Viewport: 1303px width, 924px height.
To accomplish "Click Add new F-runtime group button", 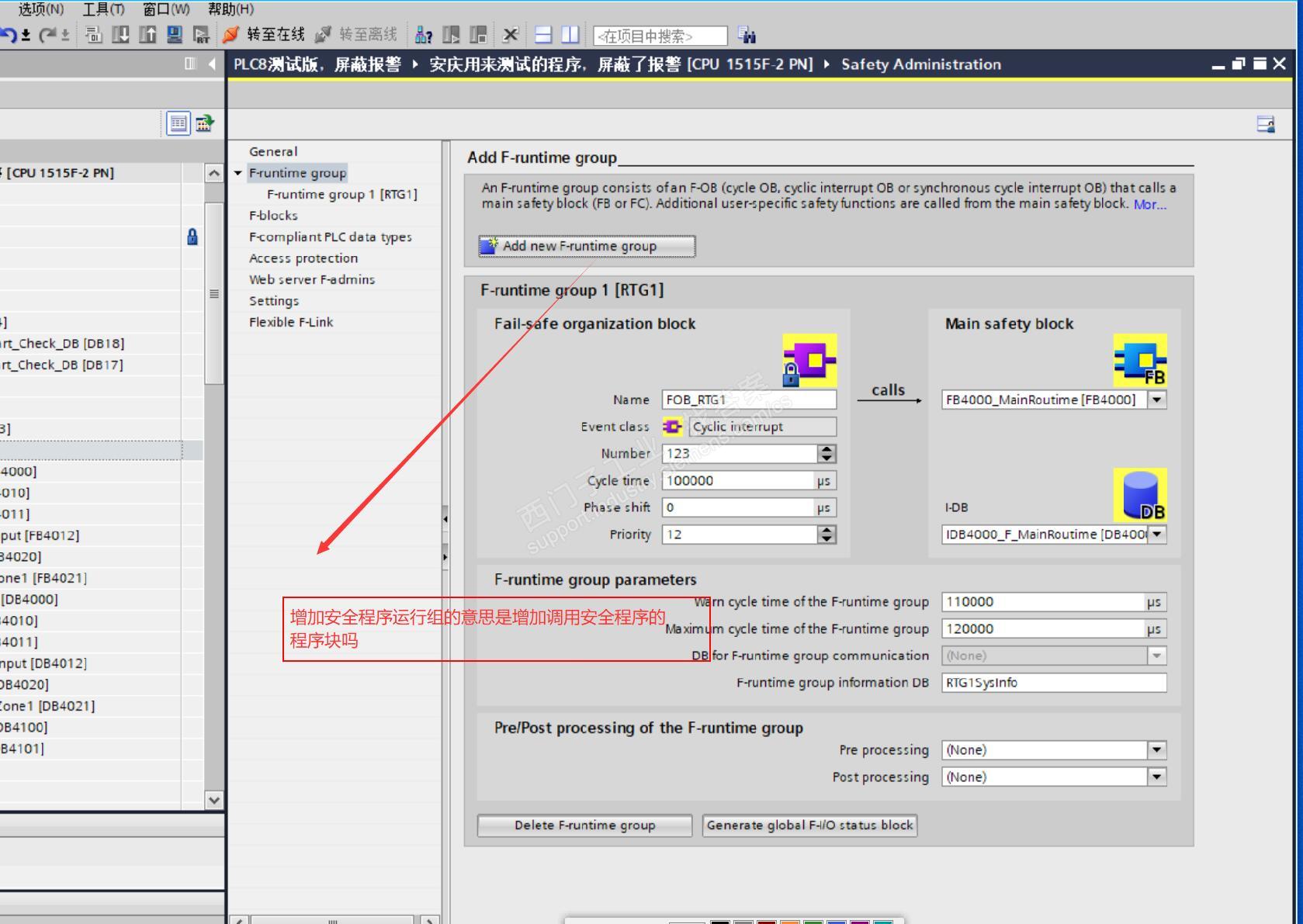I will [x=587, y=246].
